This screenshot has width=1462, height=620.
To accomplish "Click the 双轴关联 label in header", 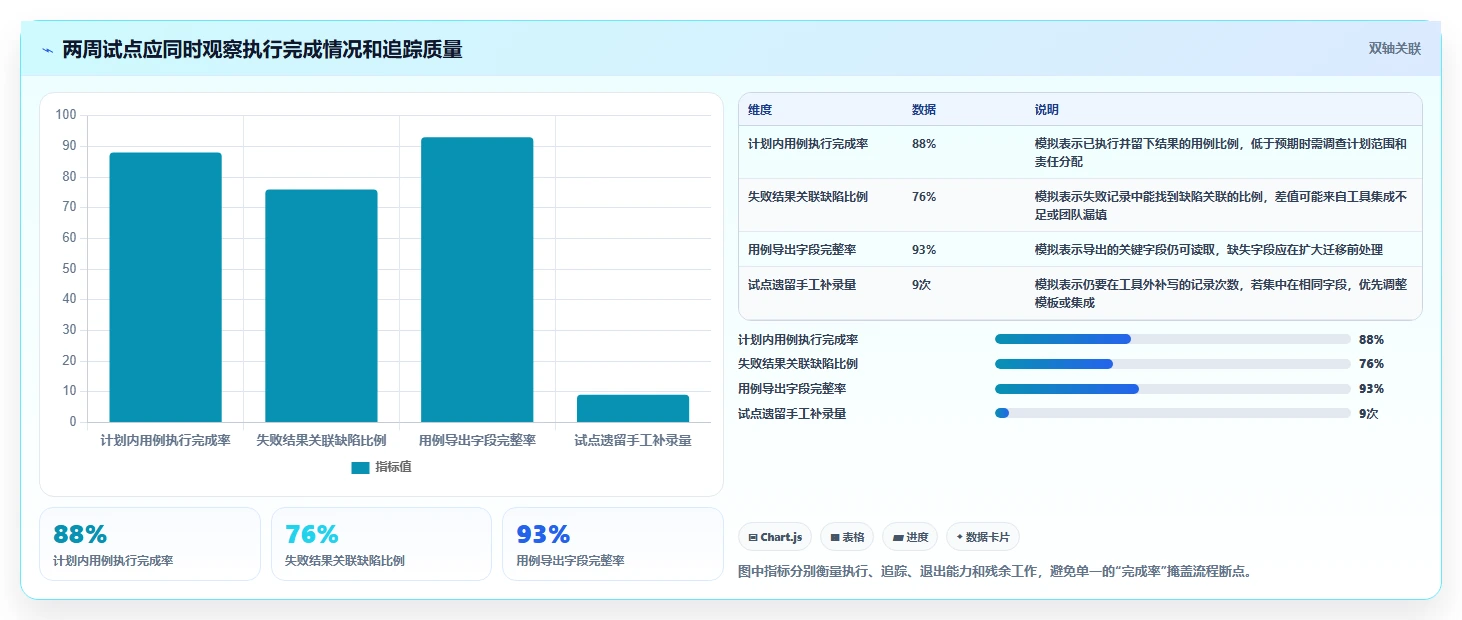I will point(1394,49).
